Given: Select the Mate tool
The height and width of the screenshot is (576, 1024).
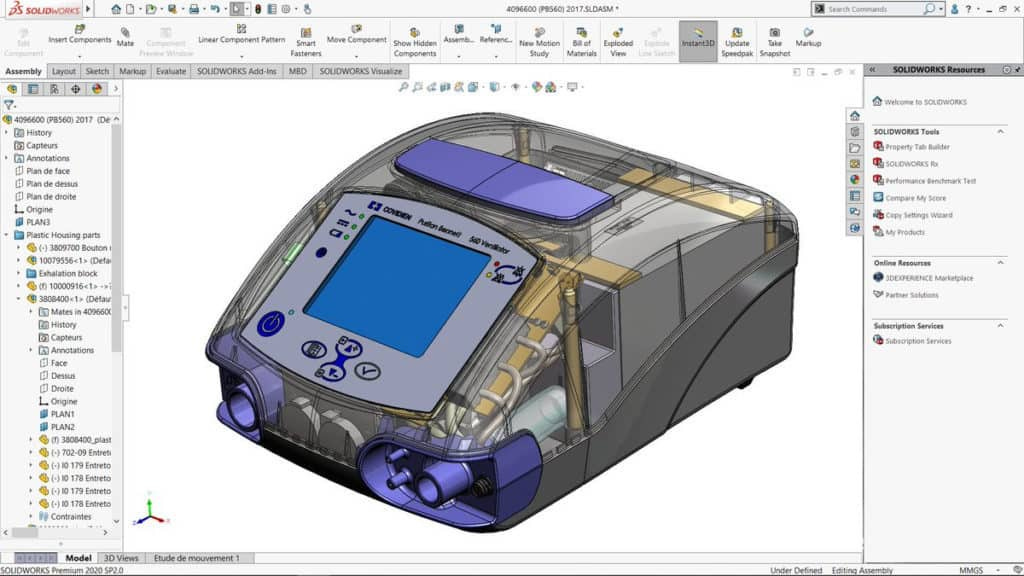Looking at the screenshot, I should tap(125, 37).
